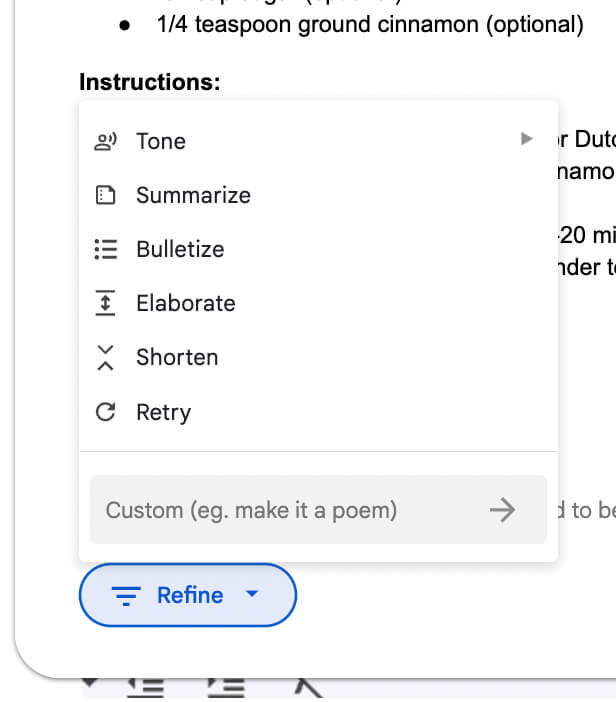The image size is (616, 702).
Task: Expand the Tone submenu arrow
Action: 527,140
